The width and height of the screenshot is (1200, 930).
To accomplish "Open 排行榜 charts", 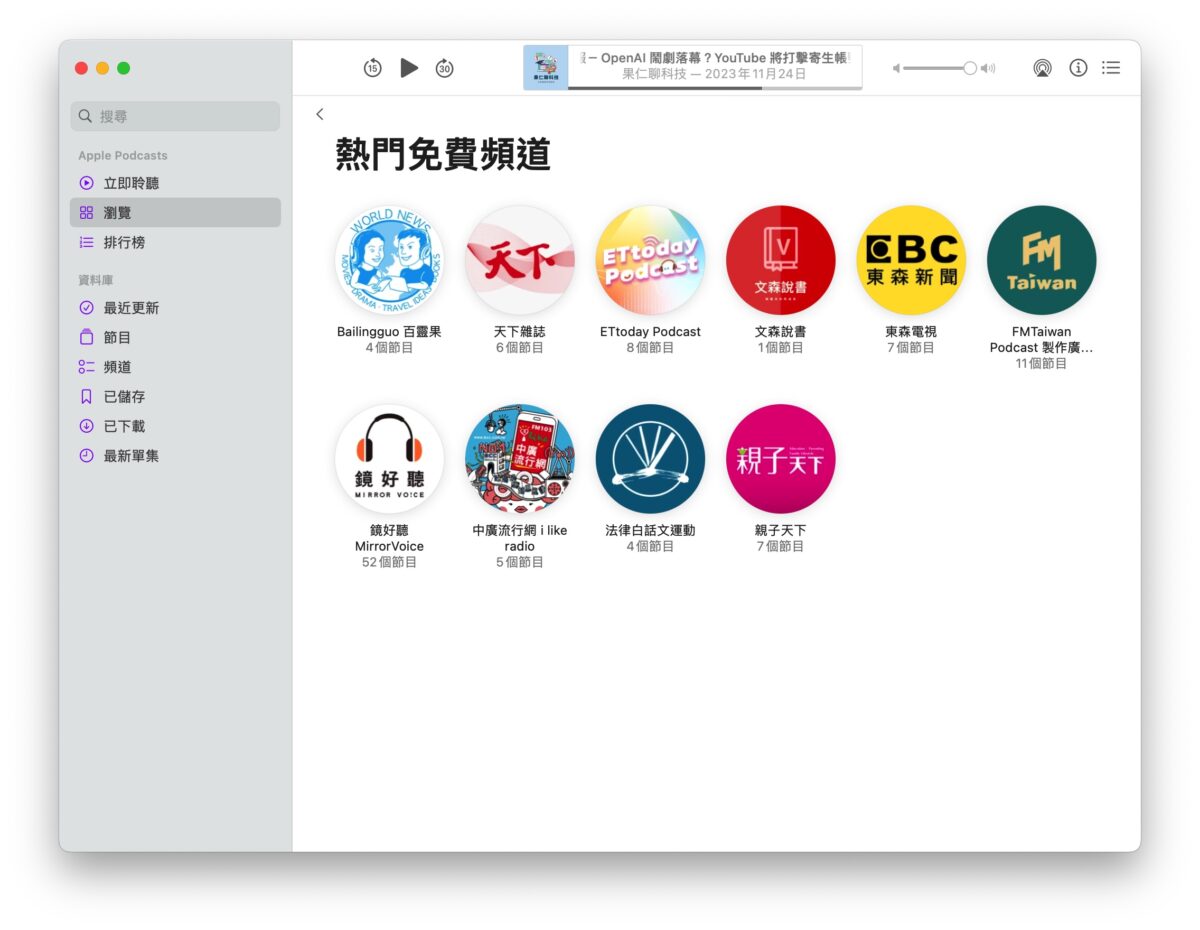I will coord(175,242).
